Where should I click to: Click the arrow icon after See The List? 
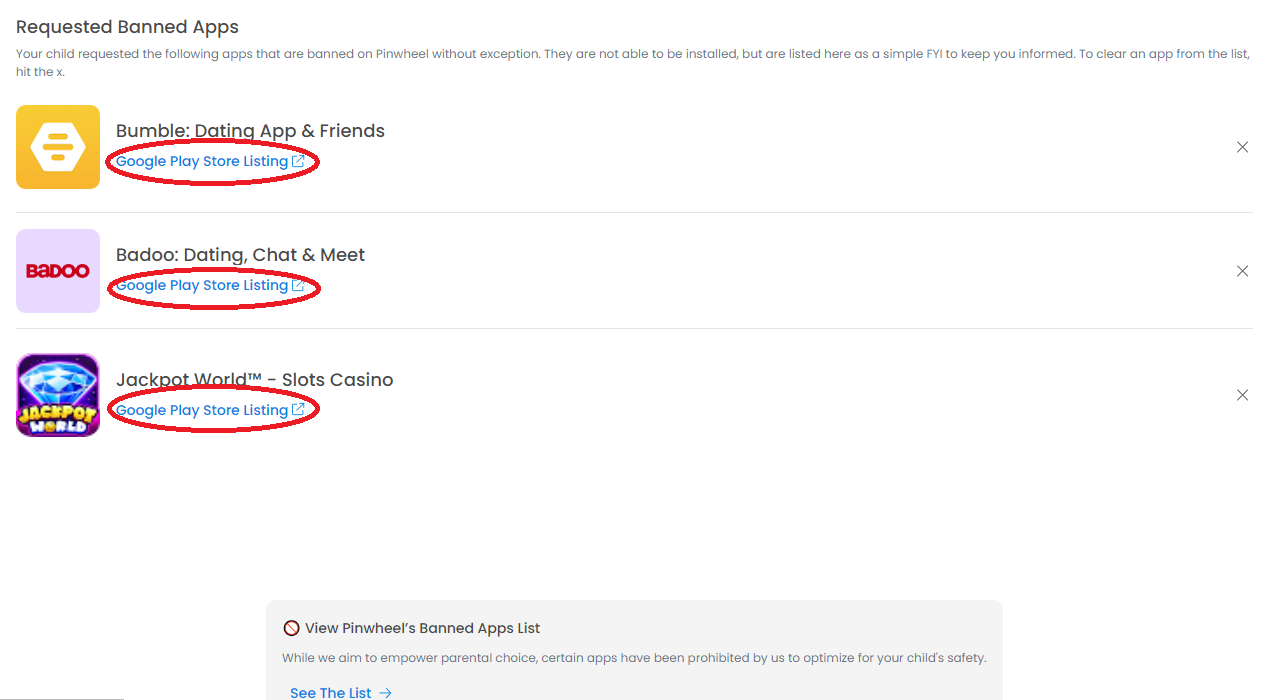point(385,693)
